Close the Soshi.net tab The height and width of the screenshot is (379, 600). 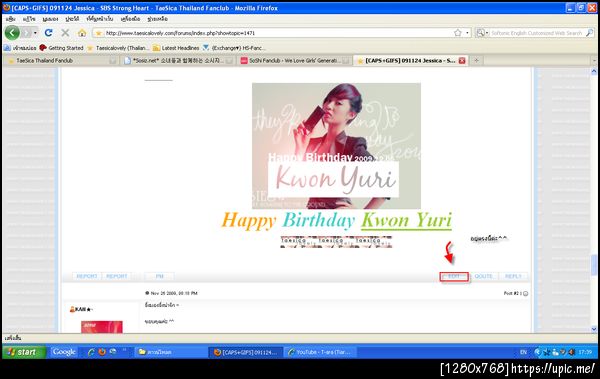point(229,60)
